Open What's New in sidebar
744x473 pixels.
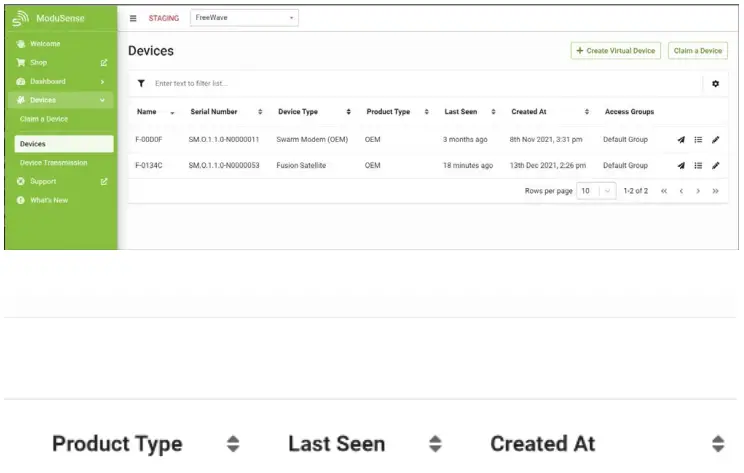pos(49,200)
